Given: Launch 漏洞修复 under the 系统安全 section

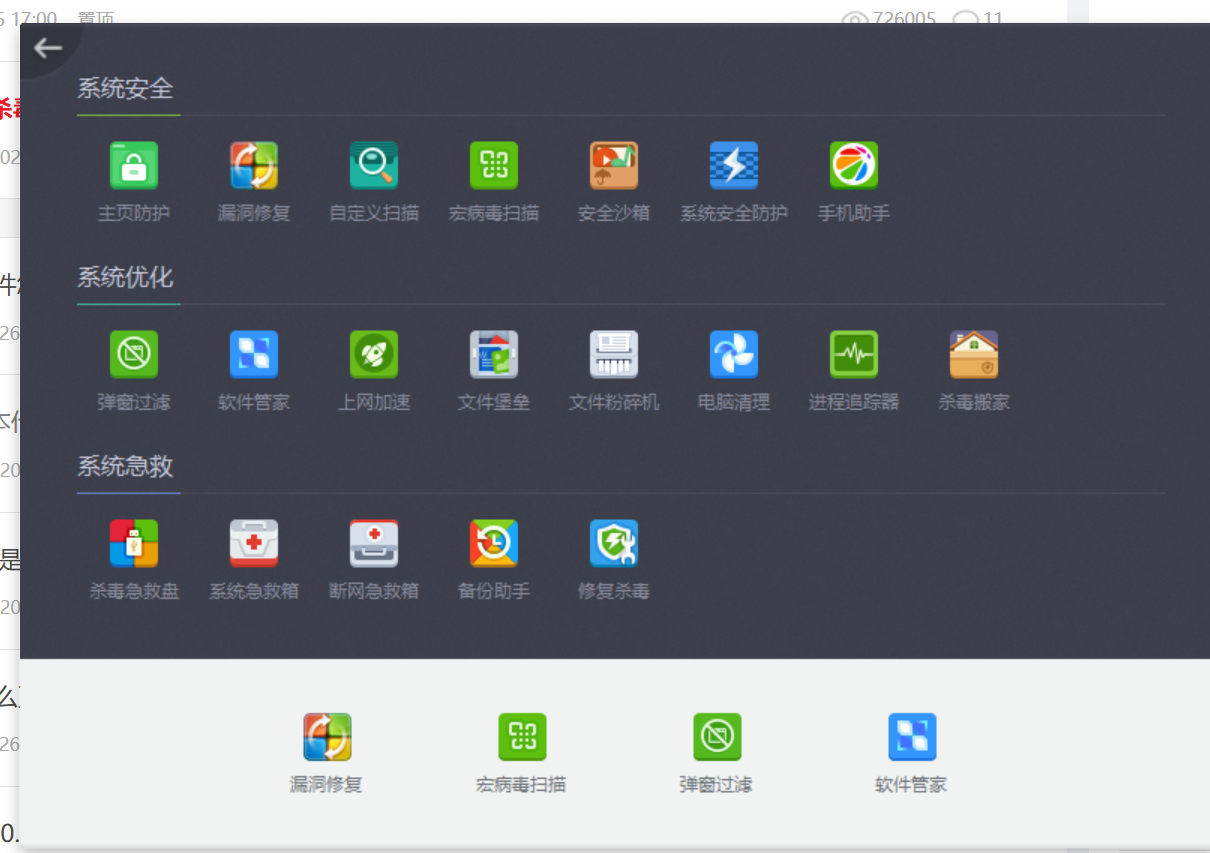Looking at the screenshot, I should (x=254, y=166).
